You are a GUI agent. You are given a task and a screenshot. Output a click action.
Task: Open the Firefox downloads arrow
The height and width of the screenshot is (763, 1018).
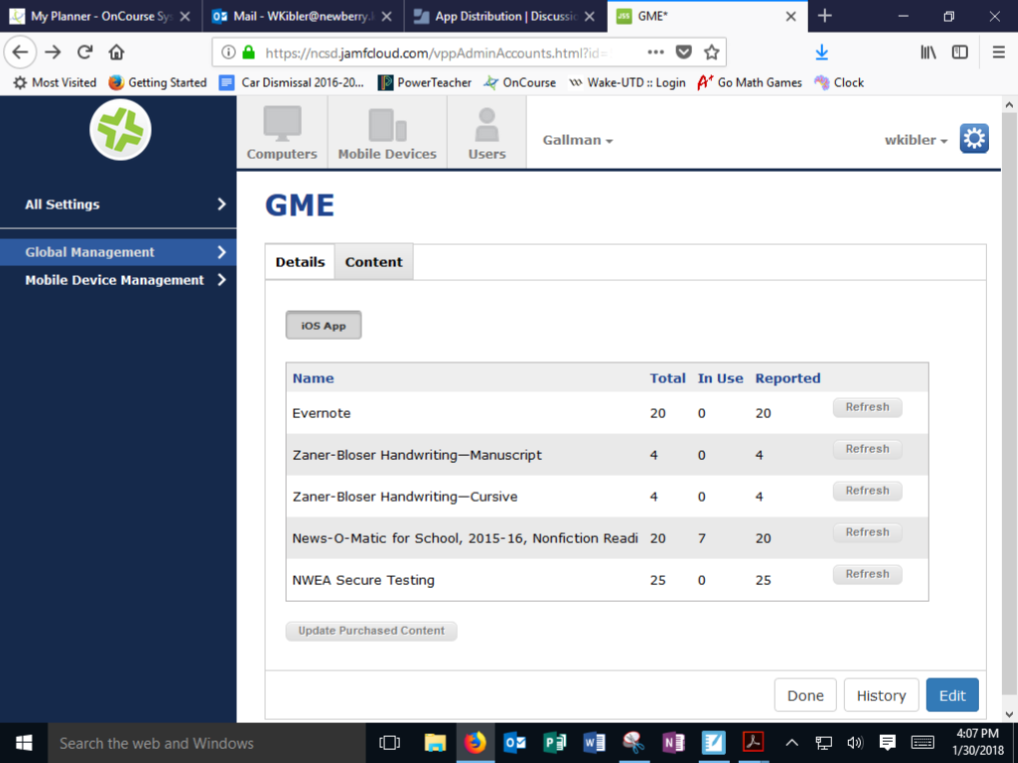point(821,53)
